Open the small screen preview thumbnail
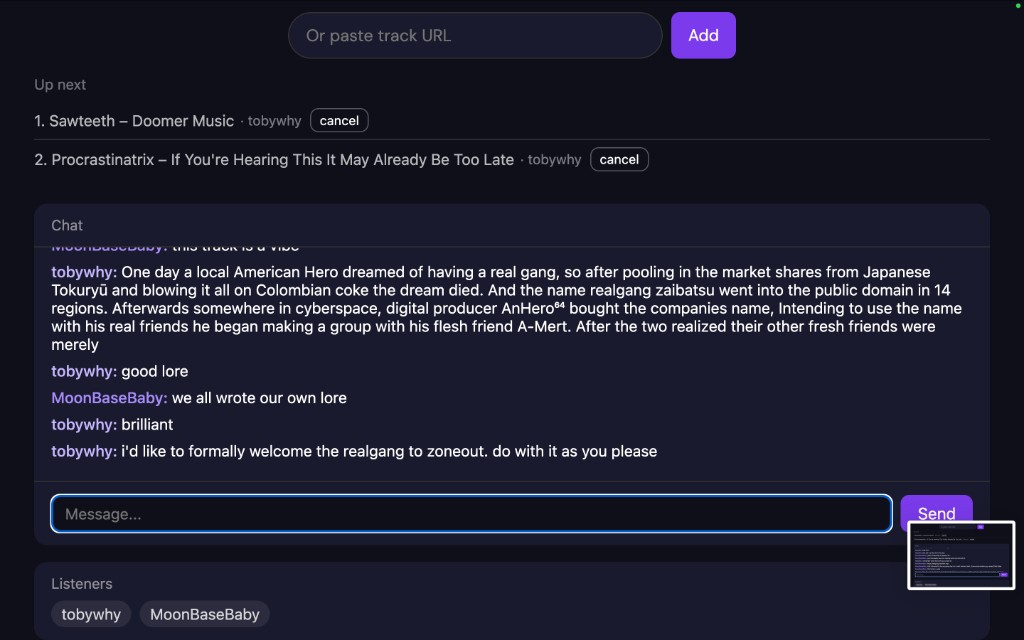Image resolution: width=1024 pixels, height=640 pixels. click(x=961, y=555)
